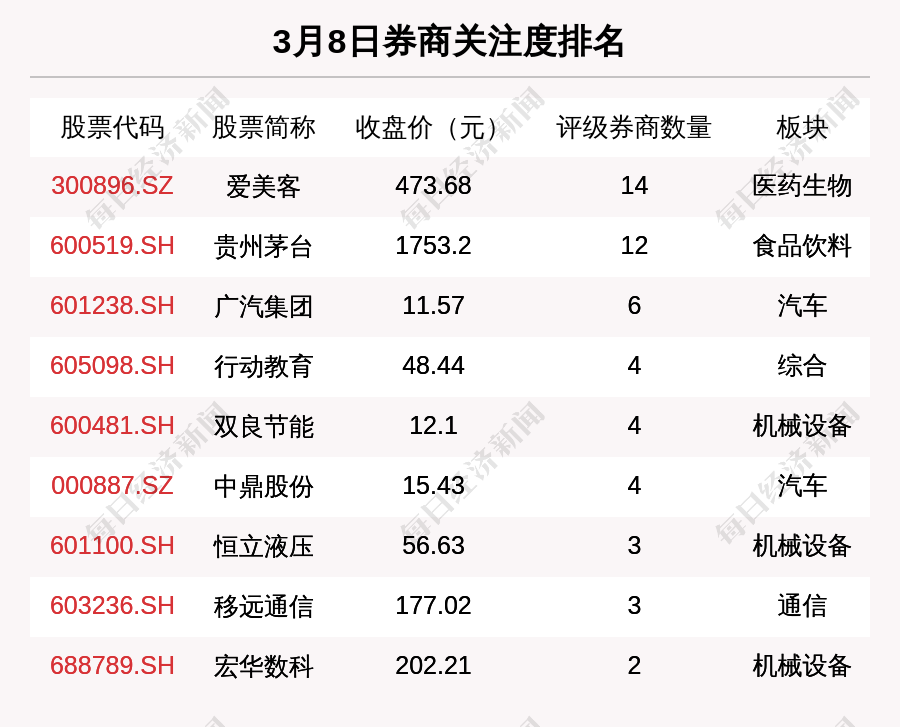This screenshot has height=727, width=900.
Task: Click closing price 56.63
Action: tap(433, 545)
